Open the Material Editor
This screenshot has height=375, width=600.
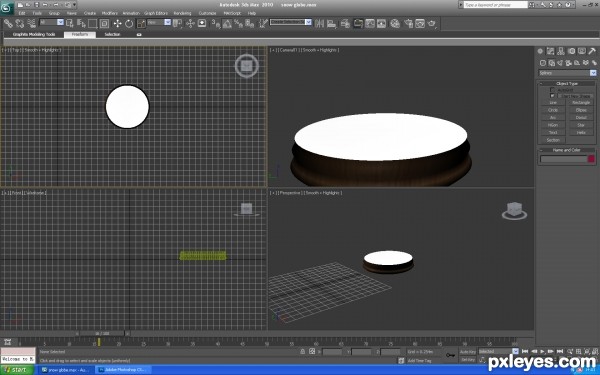(395, 23)
